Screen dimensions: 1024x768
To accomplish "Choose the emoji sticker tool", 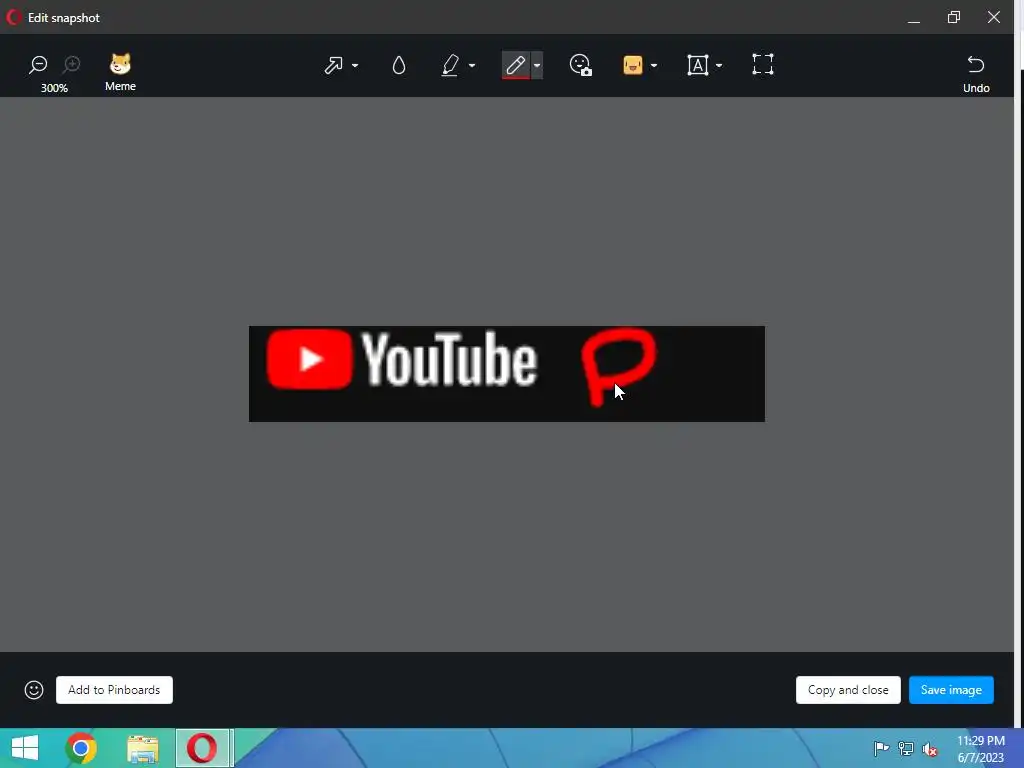I will (x=633, y=65).
